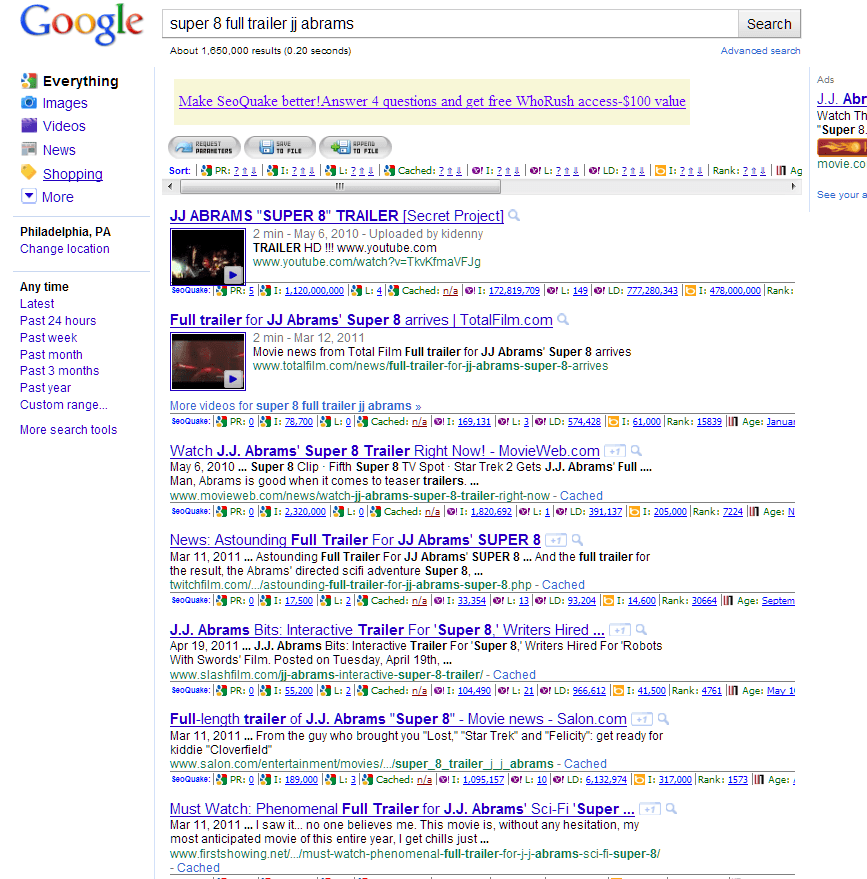Click the Append to File button
Image resolution: width=867 pixels, height=879 pixels.
pyautogui.click(x=355, y=148)
